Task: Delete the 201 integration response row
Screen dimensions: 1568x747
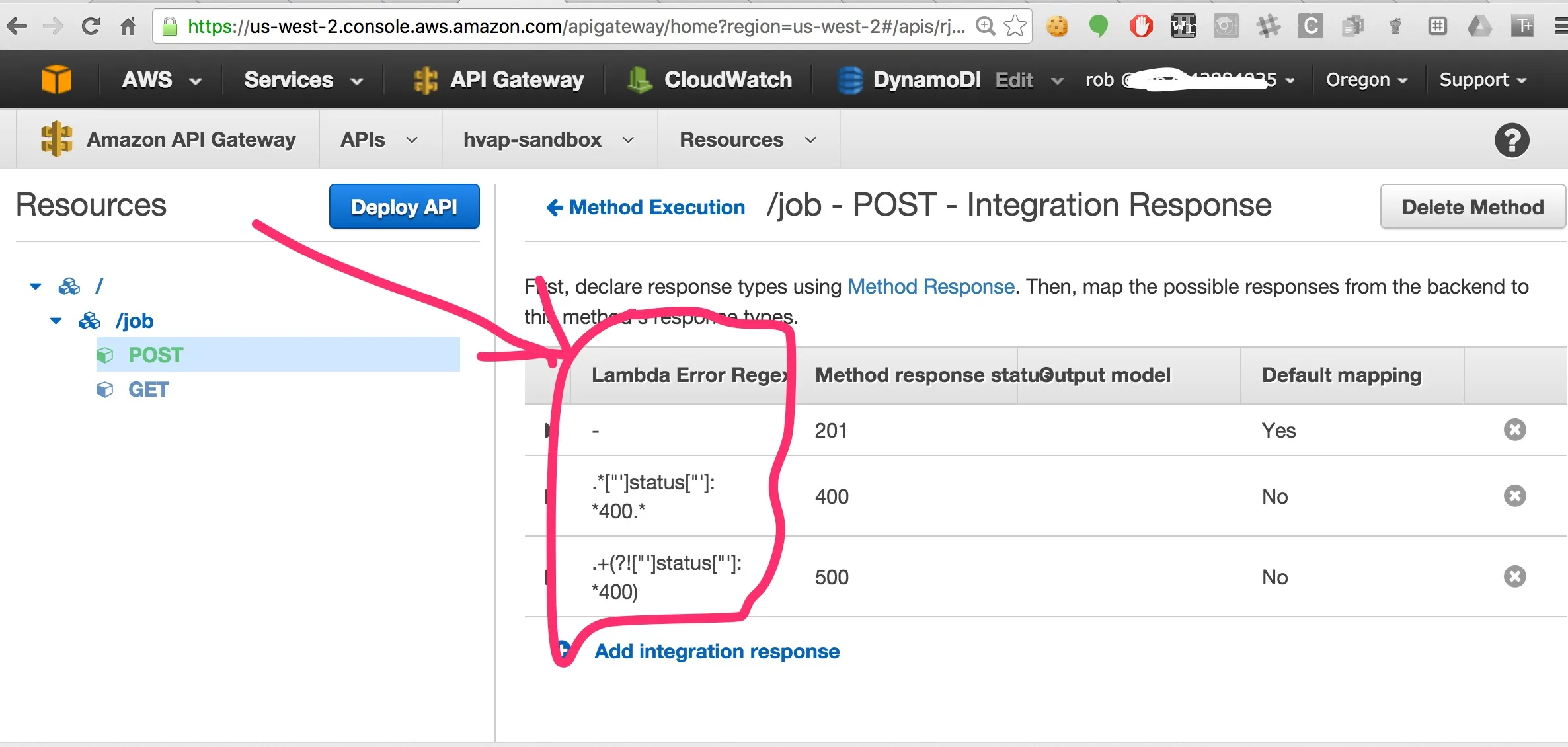Action: tap(1514, 430)
